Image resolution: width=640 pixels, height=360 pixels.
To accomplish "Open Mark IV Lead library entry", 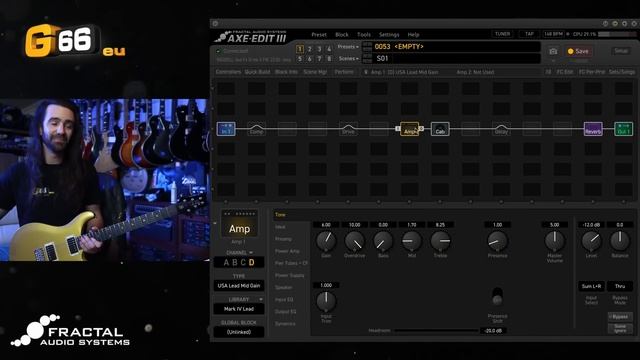I will pyautogui.click(x=239, y=309).
